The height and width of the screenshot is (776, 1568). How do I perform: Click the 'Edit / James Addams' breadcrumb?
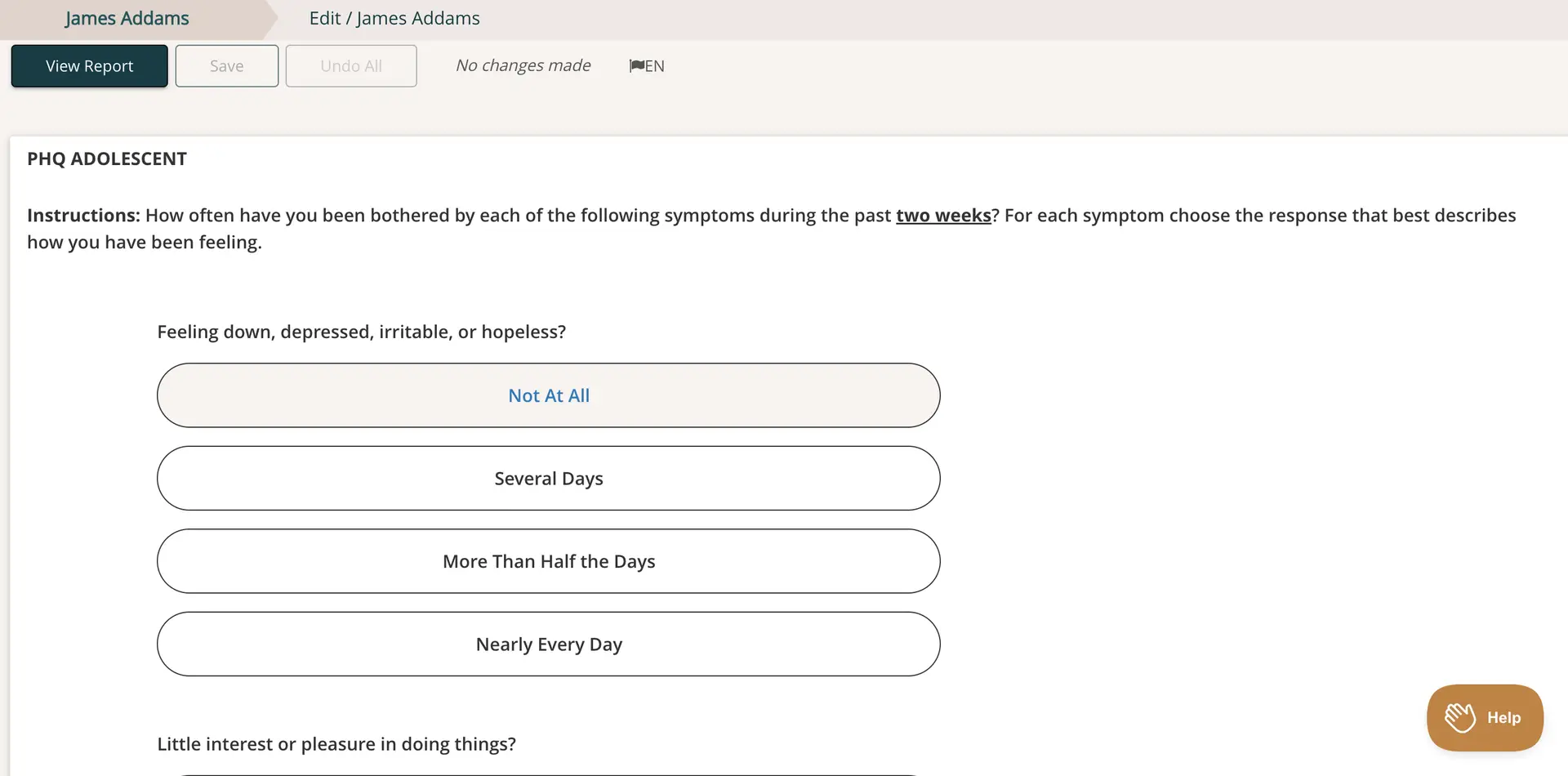tap(394, 18)
